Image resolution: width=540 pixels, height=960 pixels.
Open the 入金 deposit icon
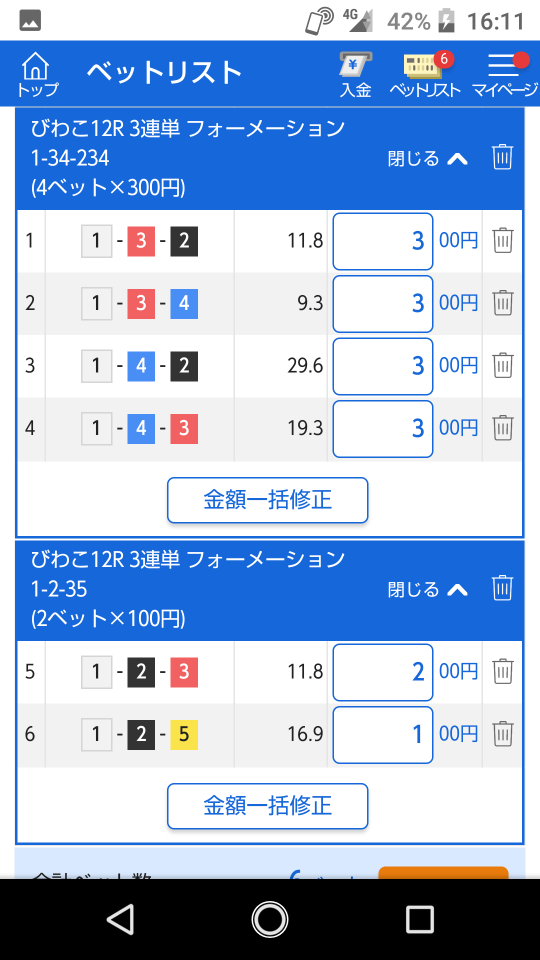(x=356, y=74)
